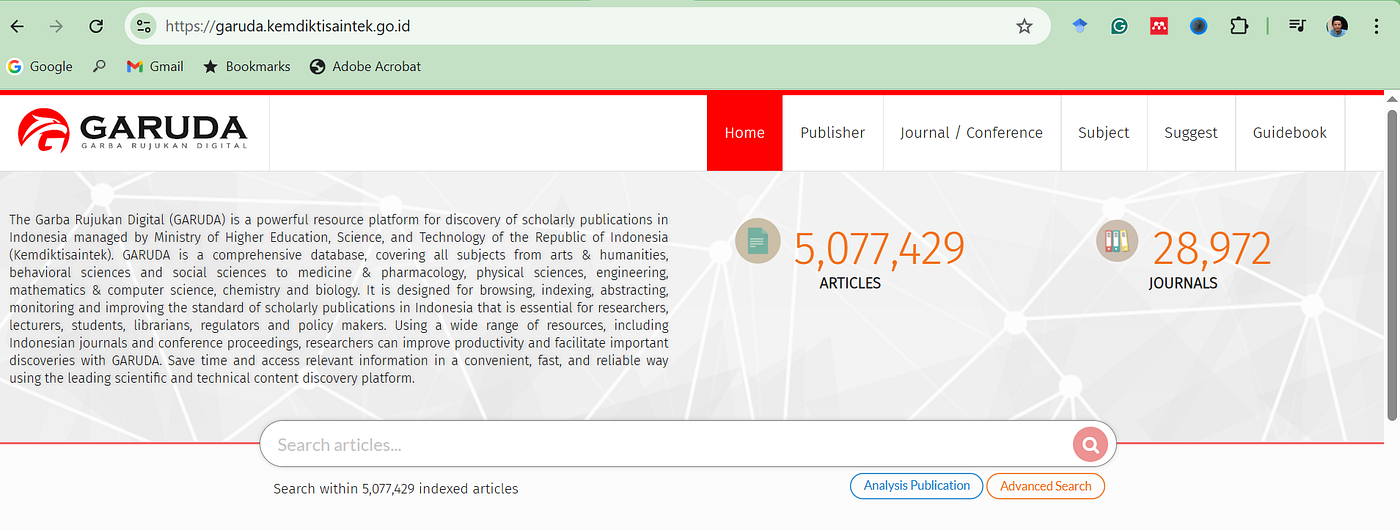Open the Guidebook menu item
The image size is (1400, 530).
[1290, 133]
